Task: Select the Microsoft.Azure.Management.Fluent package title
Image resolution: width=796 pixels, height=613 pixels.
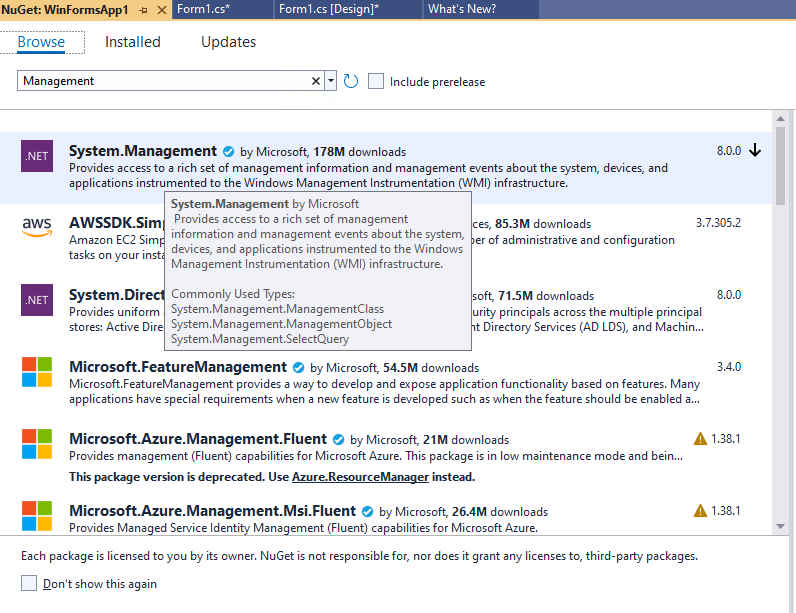Action: 198,439
